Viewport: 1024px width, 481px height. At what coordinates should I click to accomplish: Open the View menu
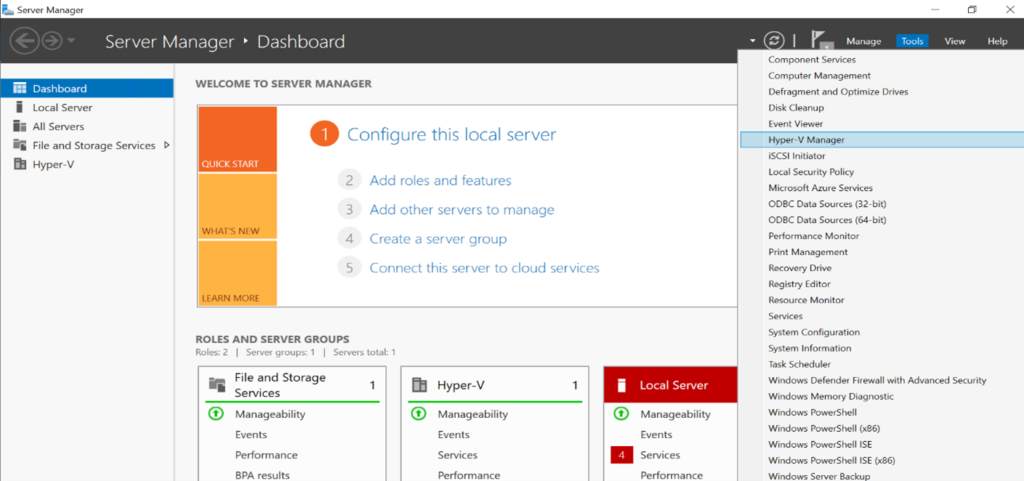click(x=954, y=41)
